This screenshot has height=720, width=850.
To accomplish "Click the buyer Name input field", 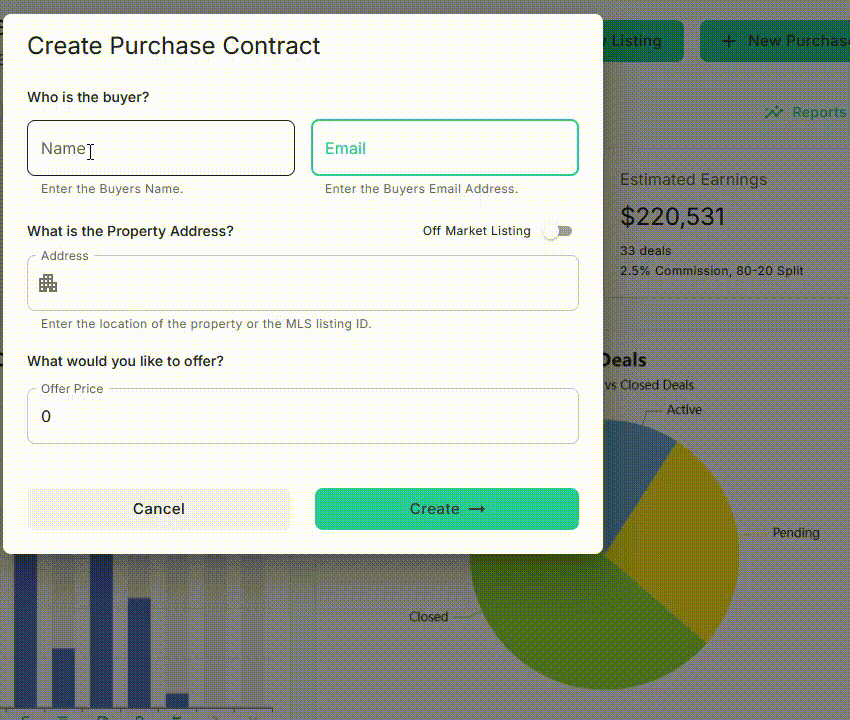I will [160, 147].
